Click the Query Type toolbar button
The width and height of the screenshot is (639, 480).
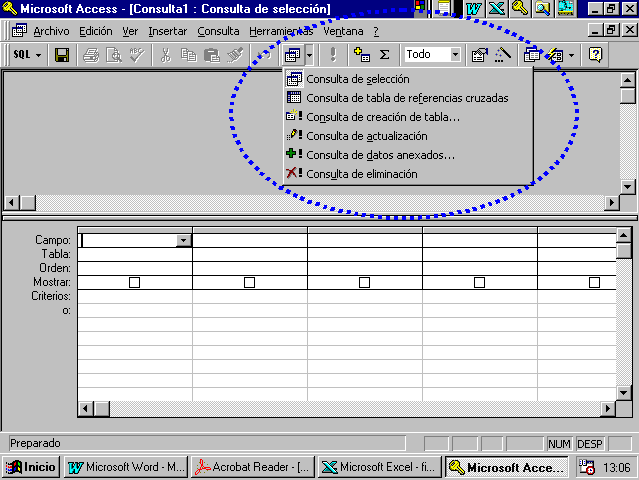(293, 55)
